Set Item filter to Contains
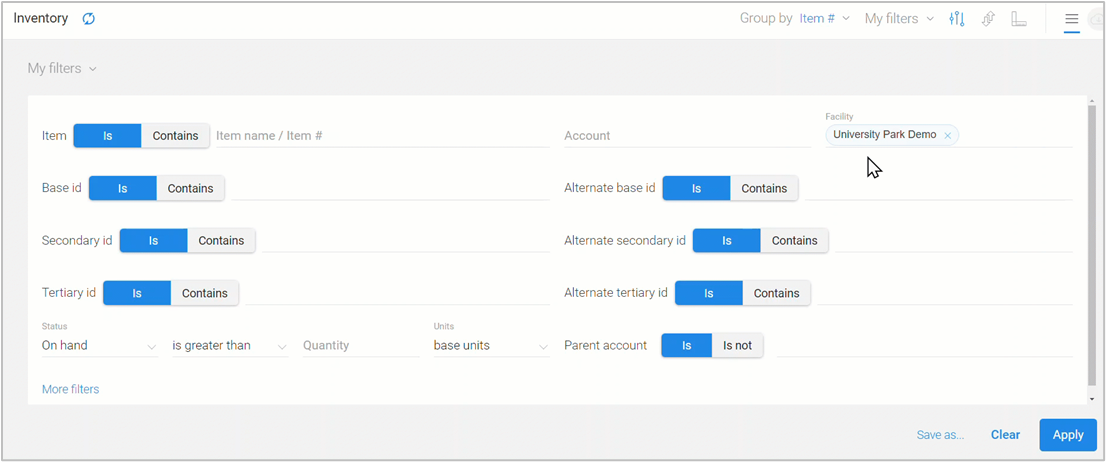Image resolution: width=1106 pixels, height=462 pixels. point(175,136)
